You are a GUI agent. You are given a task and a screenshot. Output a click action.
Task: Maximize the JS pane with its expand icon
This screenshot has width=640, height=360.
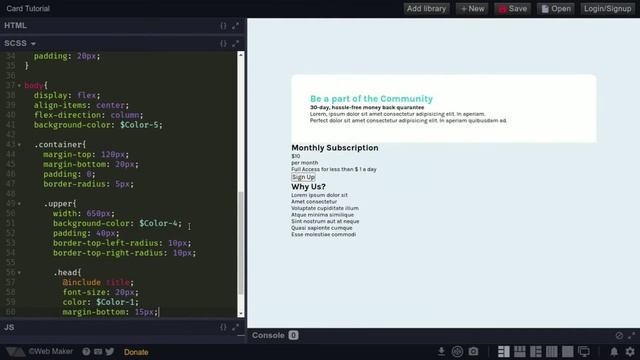(x=236, y=327)
